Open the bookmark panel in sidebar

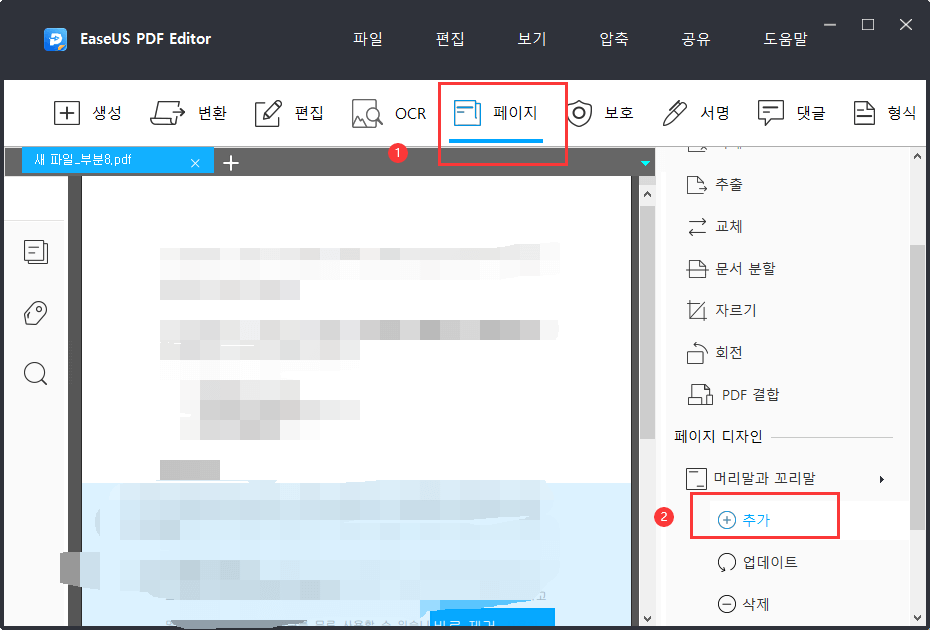[x=36, y=313]
